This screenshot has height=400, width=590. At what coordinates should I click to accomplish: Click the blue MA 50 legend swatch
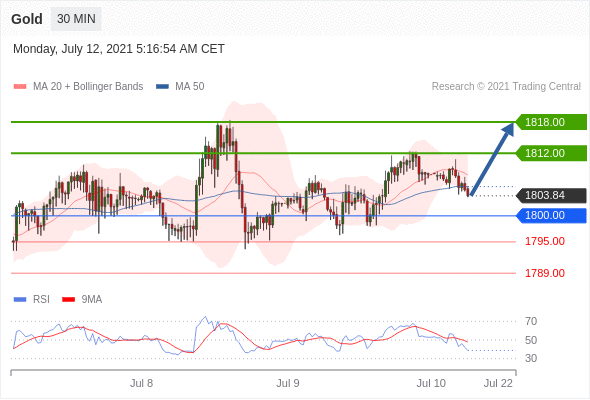click(x=162, y=87)
